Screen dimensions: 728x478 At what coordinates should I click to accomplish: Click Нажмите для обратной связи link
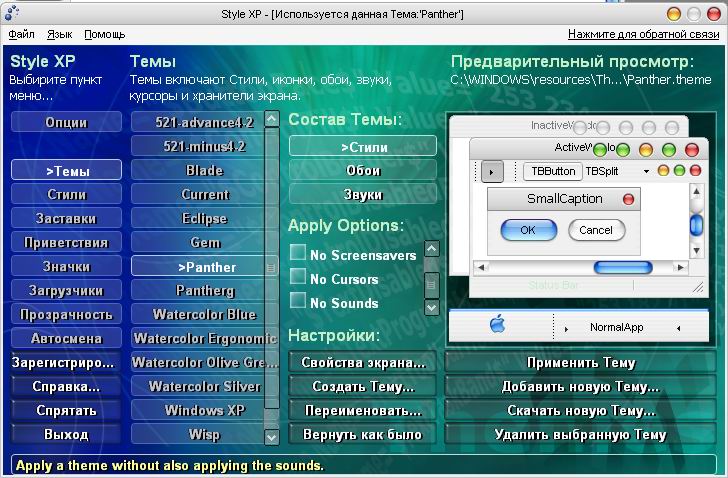point(643,34)
